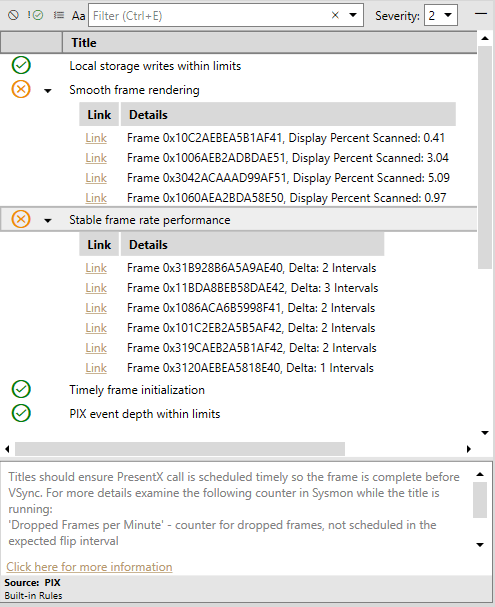Click the clear warnings circle-slash icon
This screenshot has height=607, width=495.
tap(14, 15)
